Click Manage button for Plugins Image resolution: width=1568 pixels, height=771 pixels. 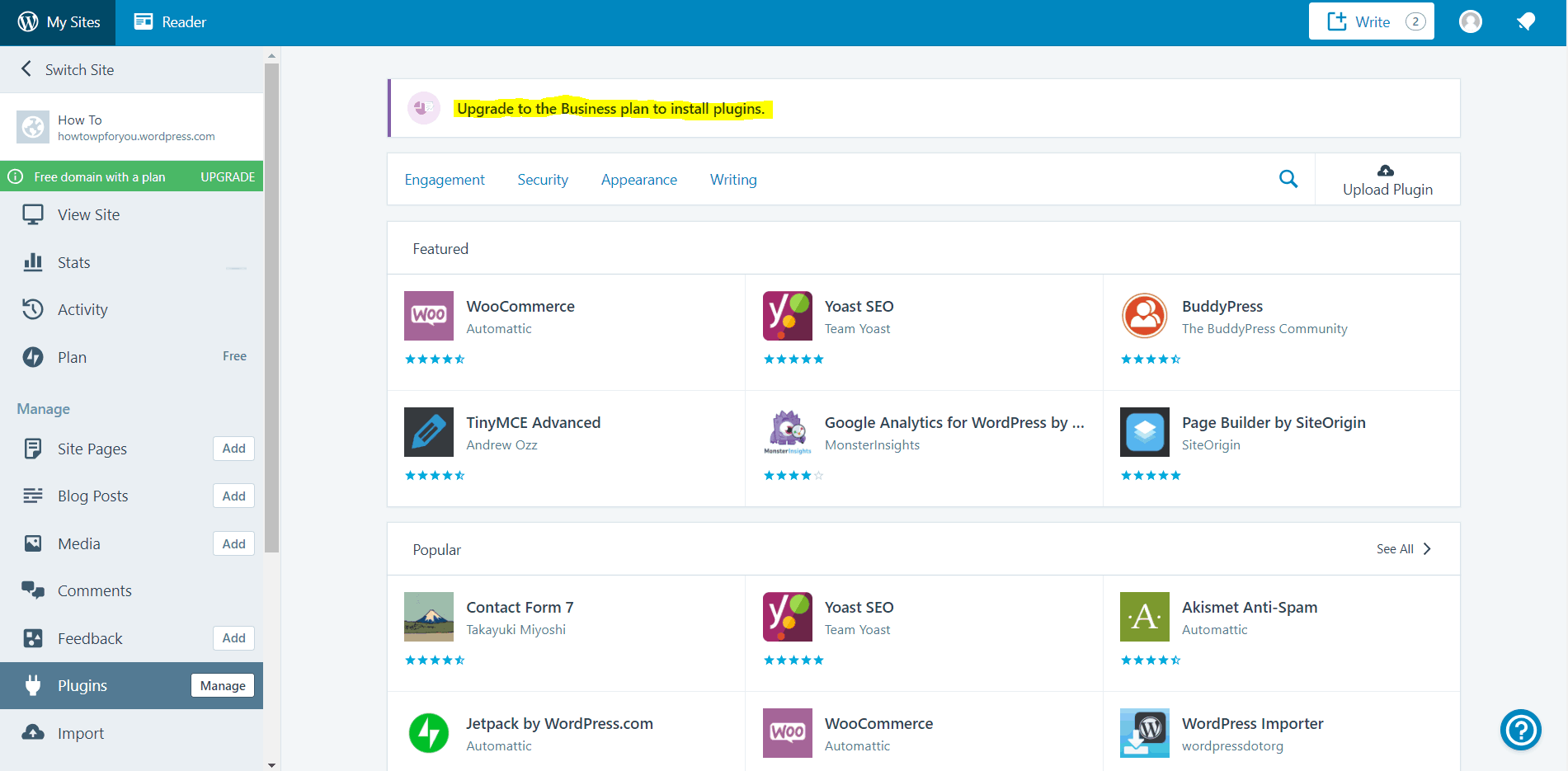223,685
